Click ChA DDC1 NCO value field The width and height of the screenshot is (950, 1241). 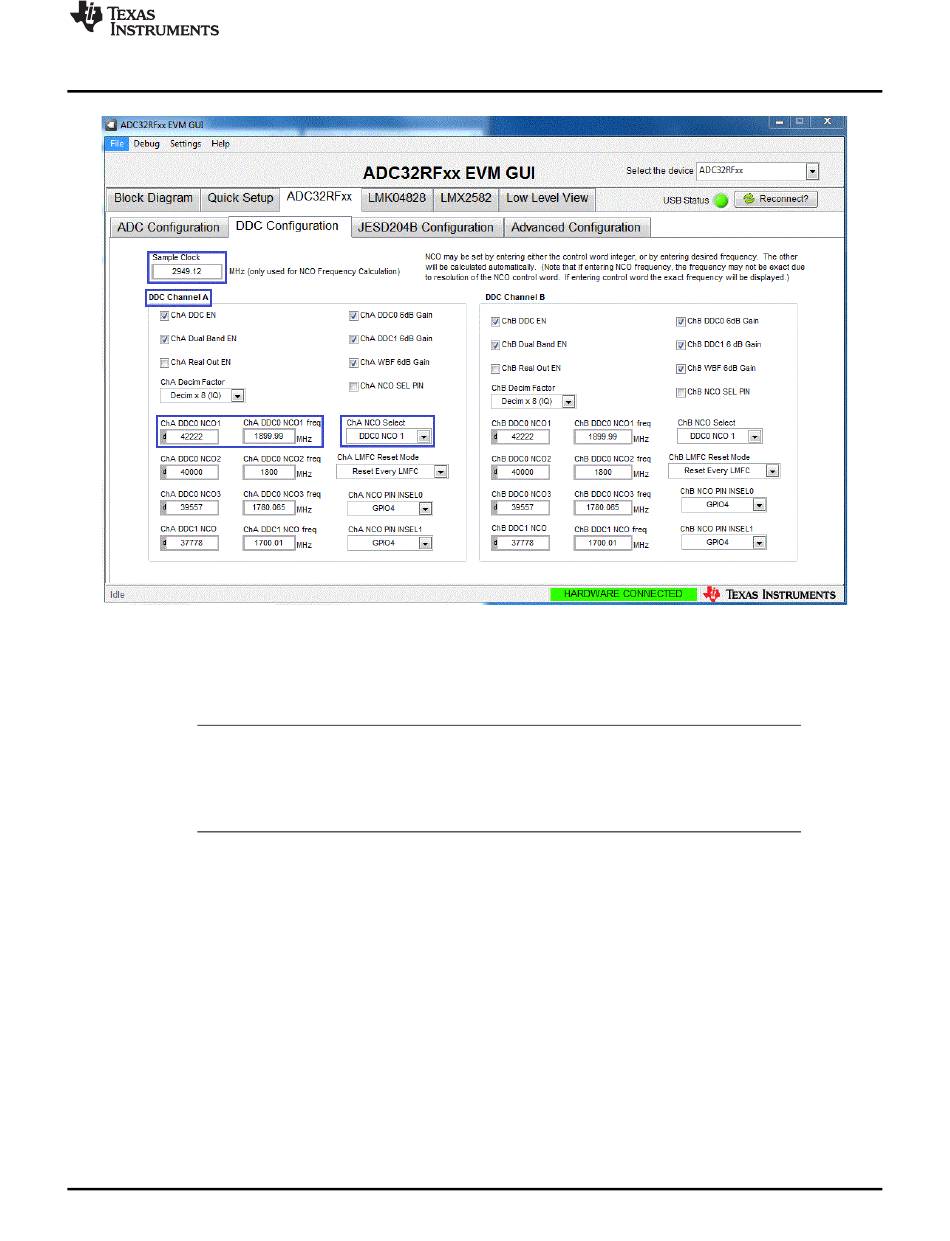point(190,543)
